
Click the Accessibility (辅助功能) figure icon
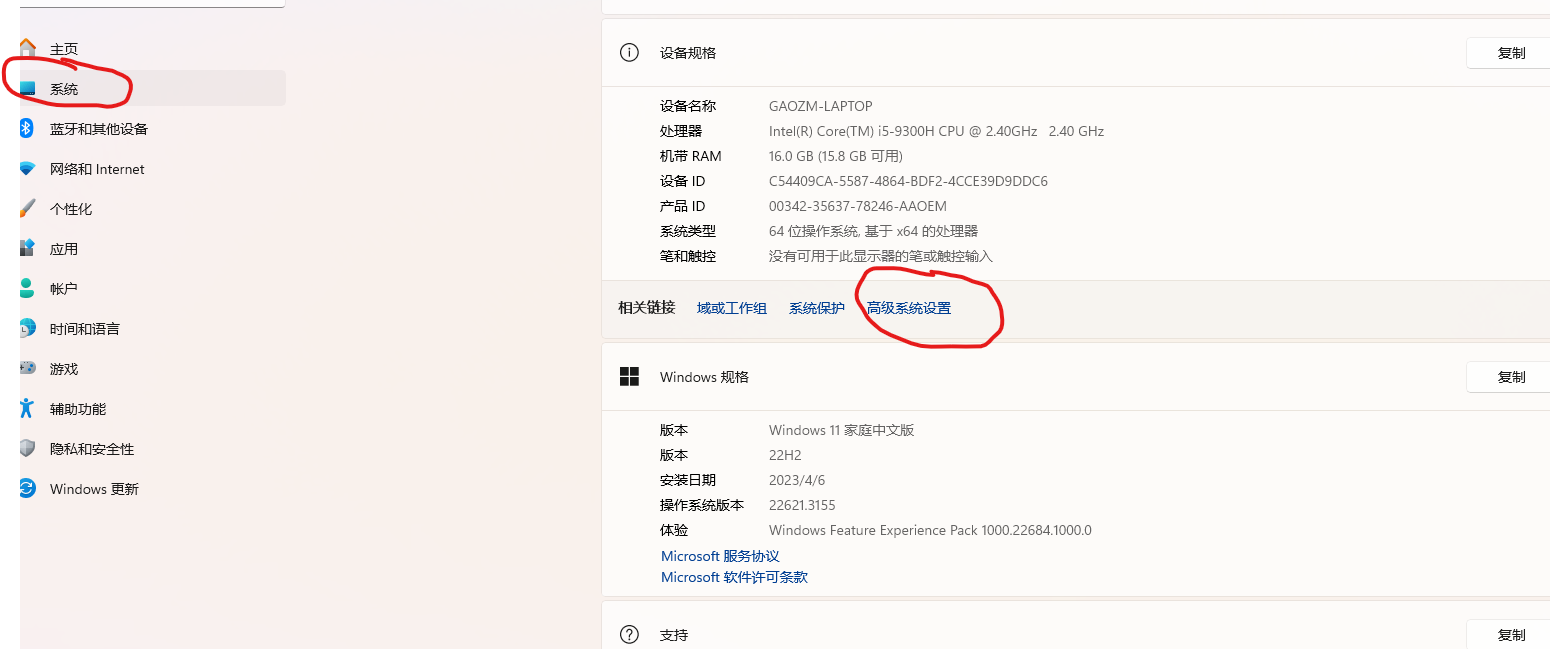pos(28,408)
